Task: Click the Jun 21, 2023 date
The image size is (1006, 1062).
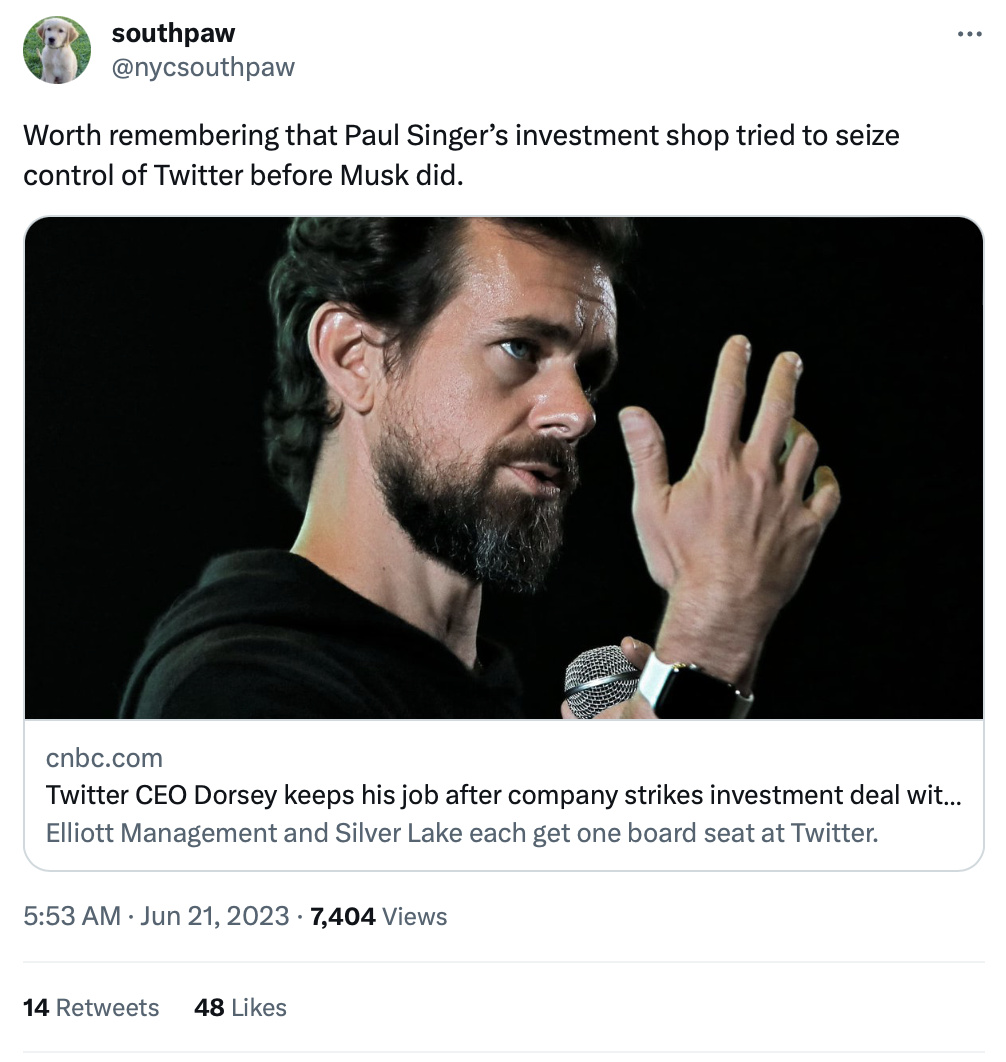Action: [214, 916]
